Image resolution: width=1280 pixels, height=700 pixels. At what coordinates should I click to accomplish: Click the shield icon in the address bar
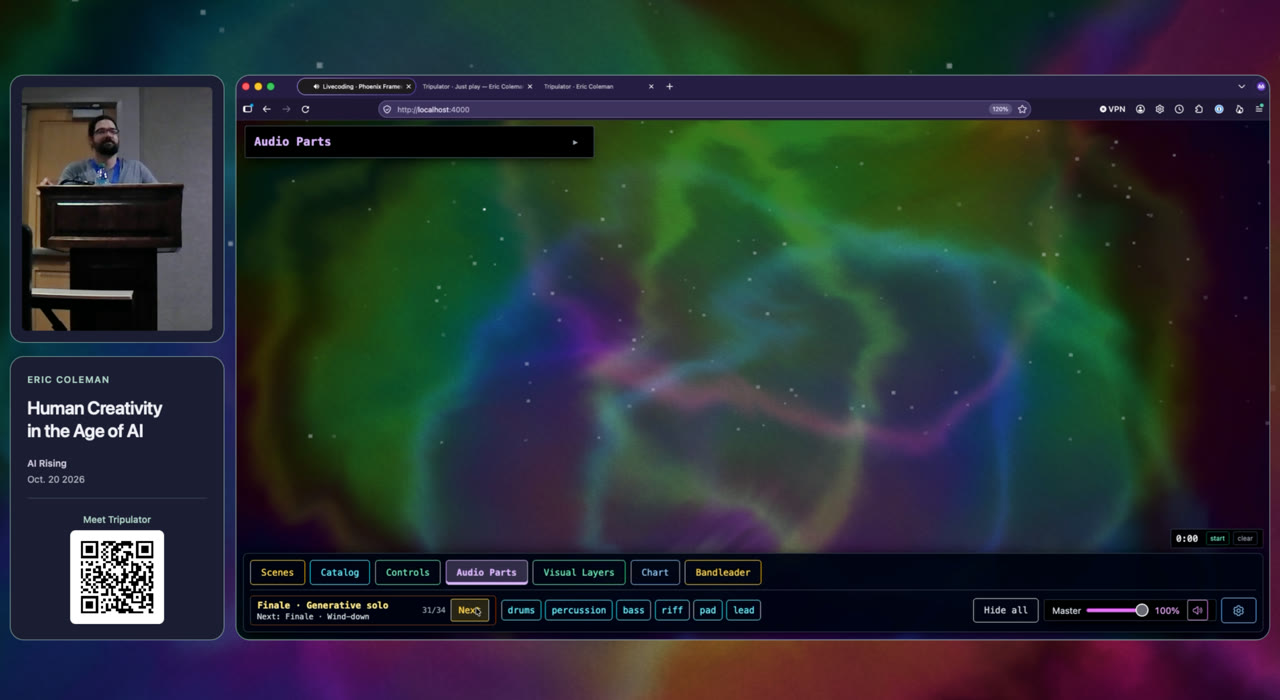coord(387,109)
